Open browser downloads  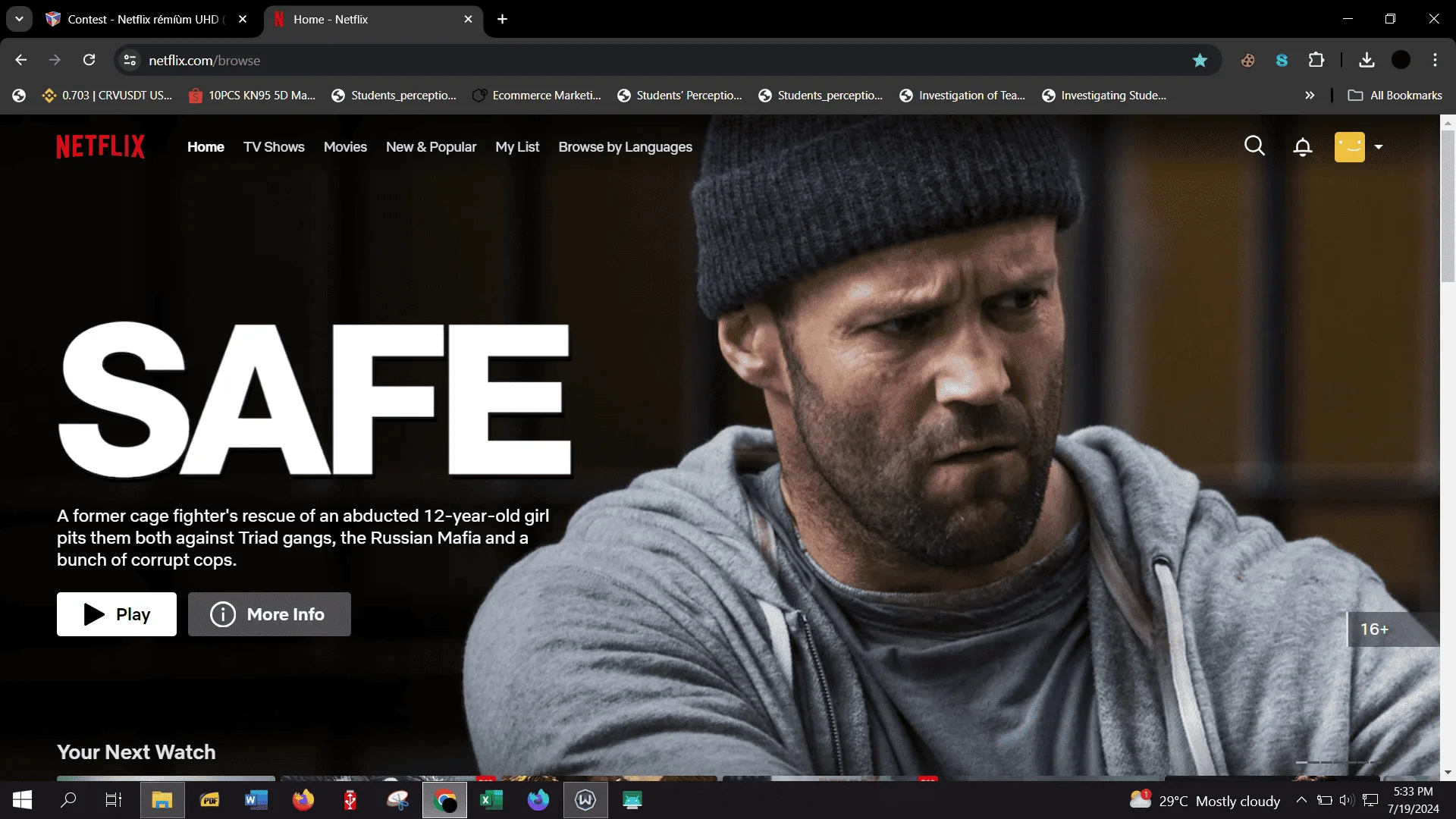tap(1367, 60)
